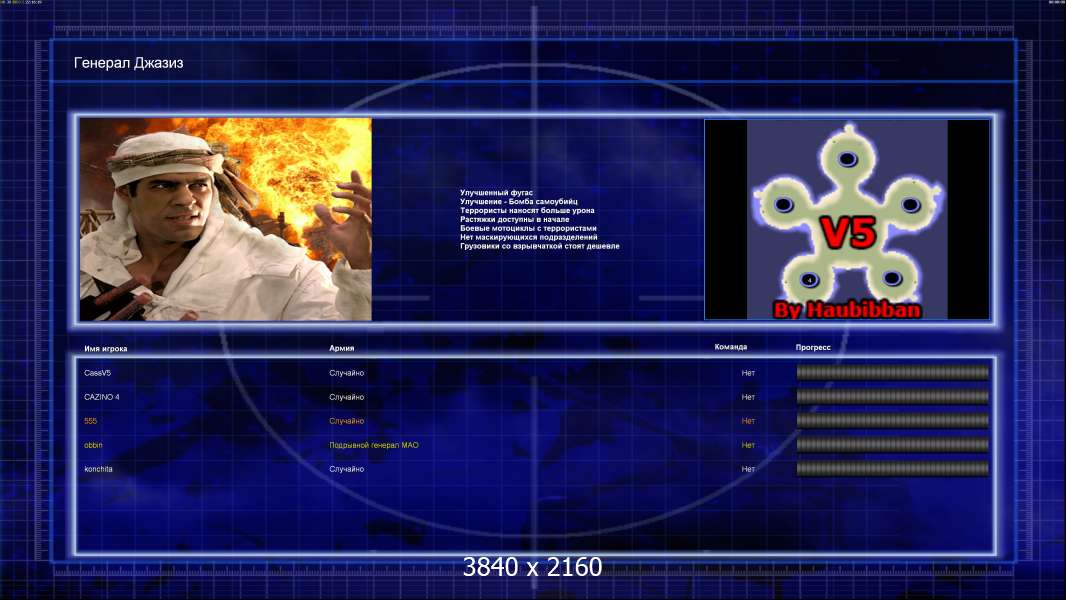The width and height of the screenshot is (1066, 600).
Task: Select start position 4 on map preview
Action: pyautogui.click(x=809, y=279)
